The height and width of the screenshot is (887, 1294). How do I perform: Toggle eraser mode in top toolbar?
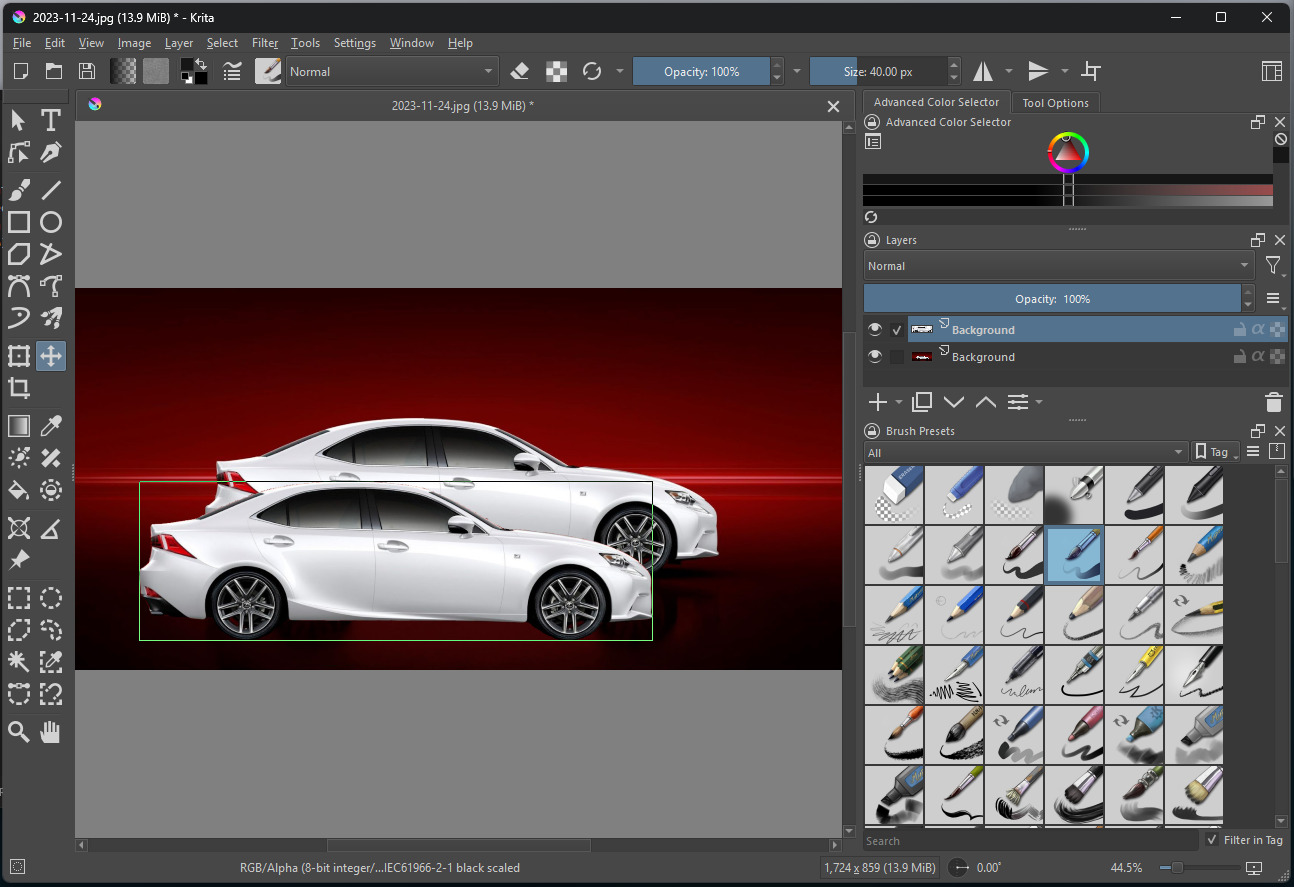520,71
